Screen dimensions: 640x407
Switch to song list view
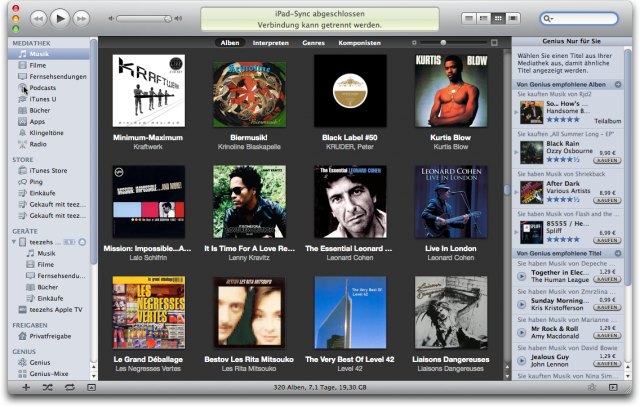coord(469,18)
